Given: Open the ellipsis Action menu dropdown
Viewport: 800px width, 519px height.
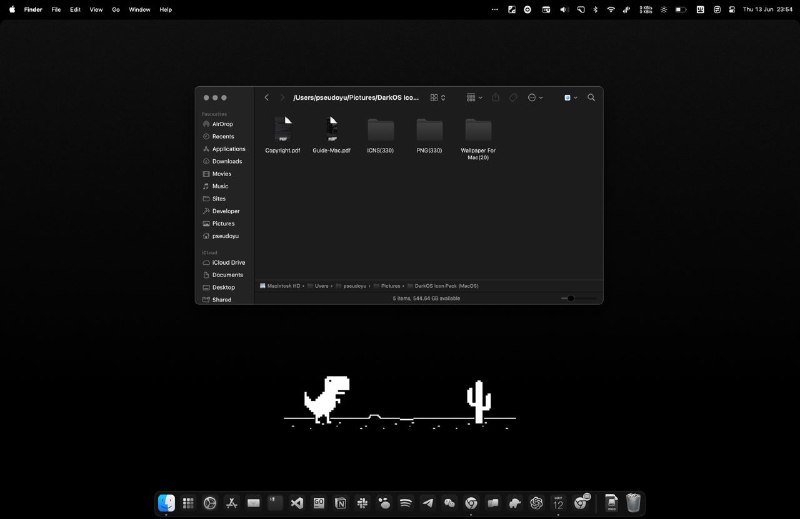Looking at the screenshot, I should [x=535, y=98].
